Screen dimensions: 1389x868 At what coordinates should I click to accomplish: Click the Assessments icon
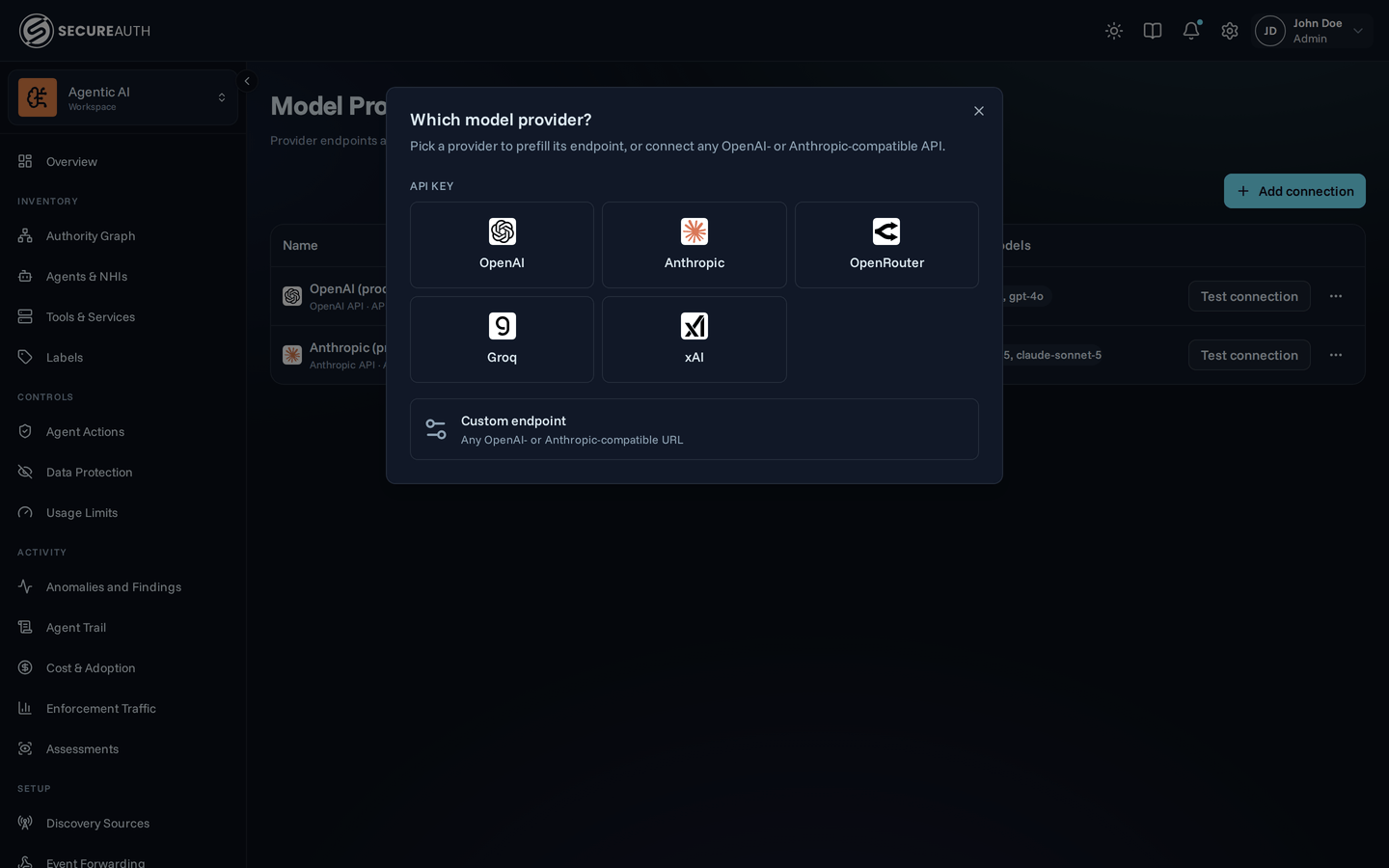pyautogui.click(x=25, y=748)
